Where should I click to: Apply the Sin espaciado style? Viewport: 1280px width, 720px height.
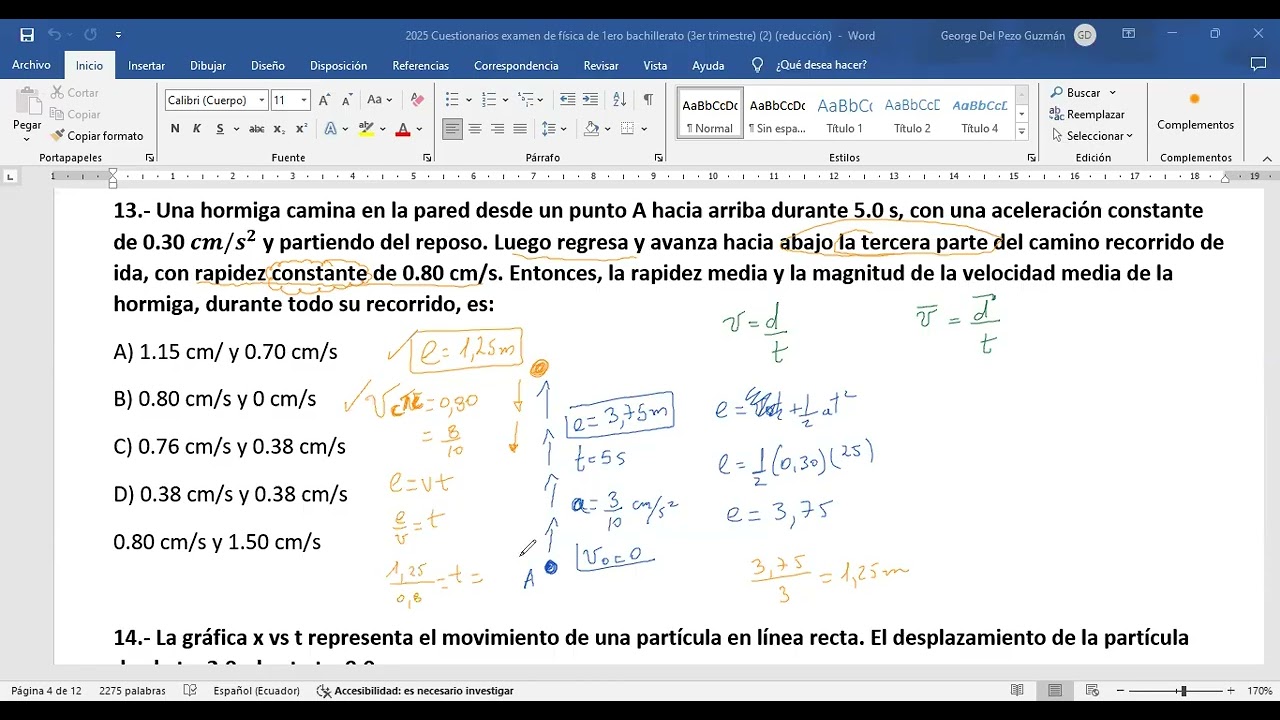click(777, 114)
